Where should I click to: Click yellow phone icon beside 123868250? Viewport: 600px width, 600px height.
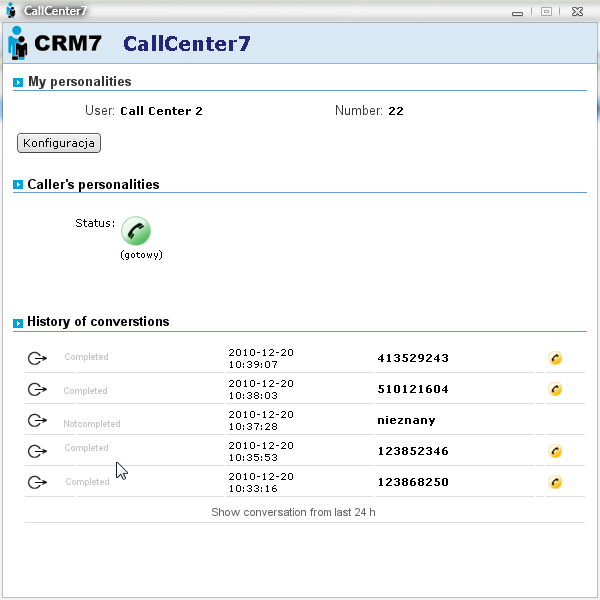[555, 482]
